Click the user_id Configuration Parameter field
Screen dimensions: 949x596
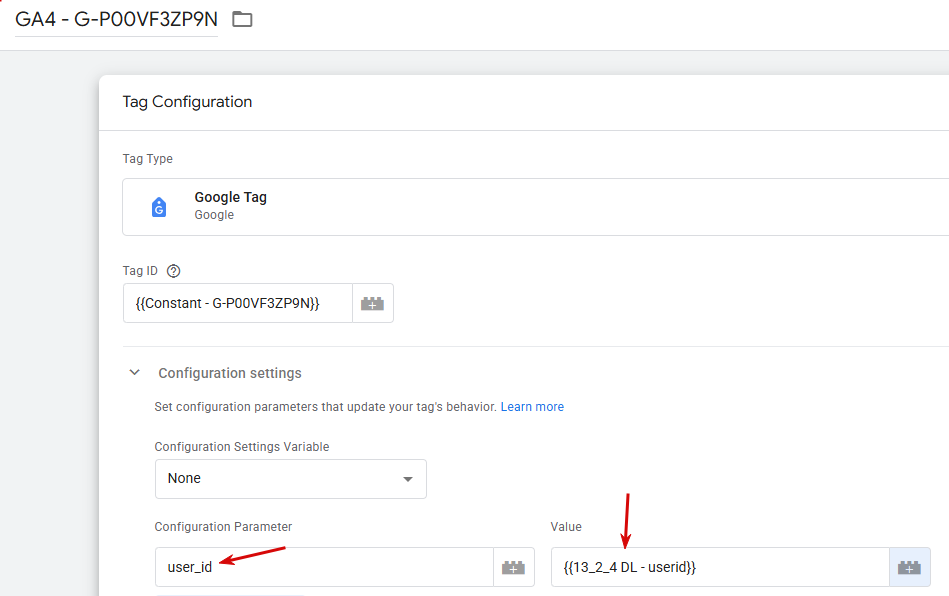[x=324, y=567]
